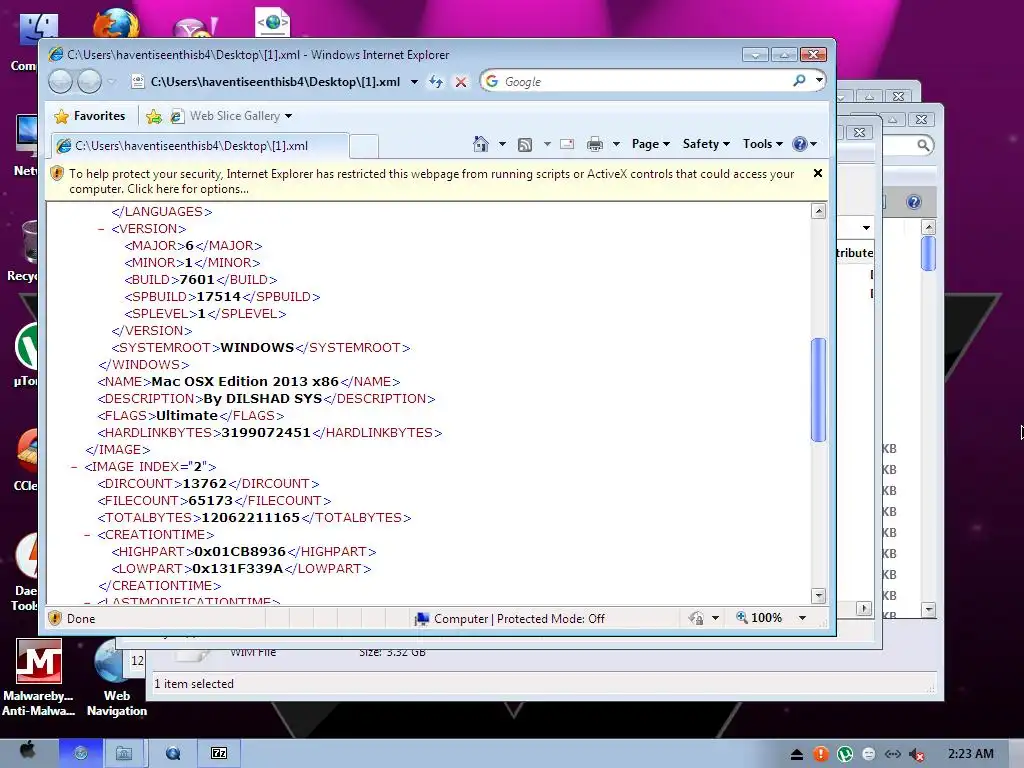Click the background window's scroll-right arrow
This screenshot has width=1024, height=768.
tap(863, 608)
